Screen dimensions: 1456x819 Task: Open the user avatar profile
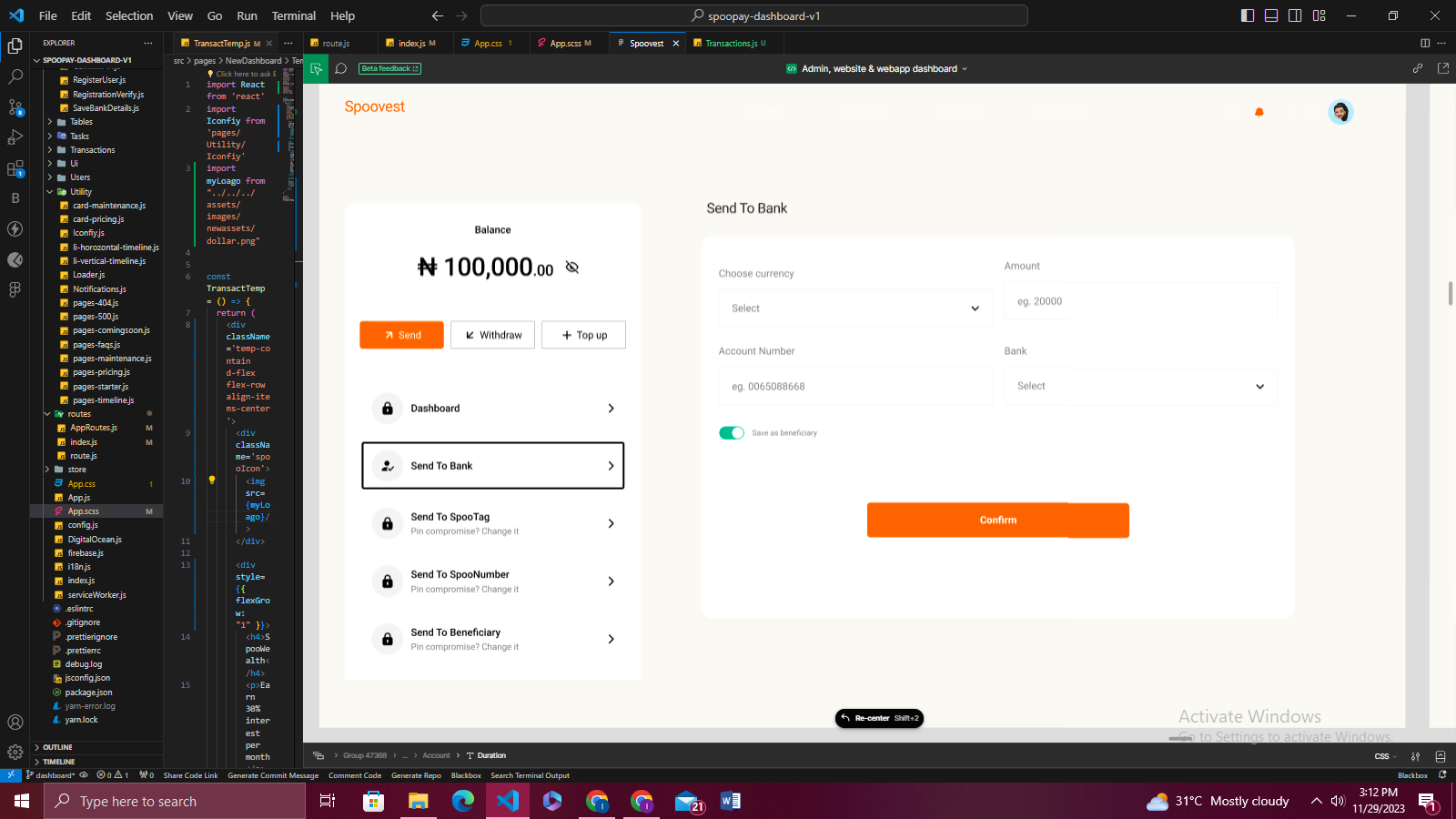click(1340, 112)
